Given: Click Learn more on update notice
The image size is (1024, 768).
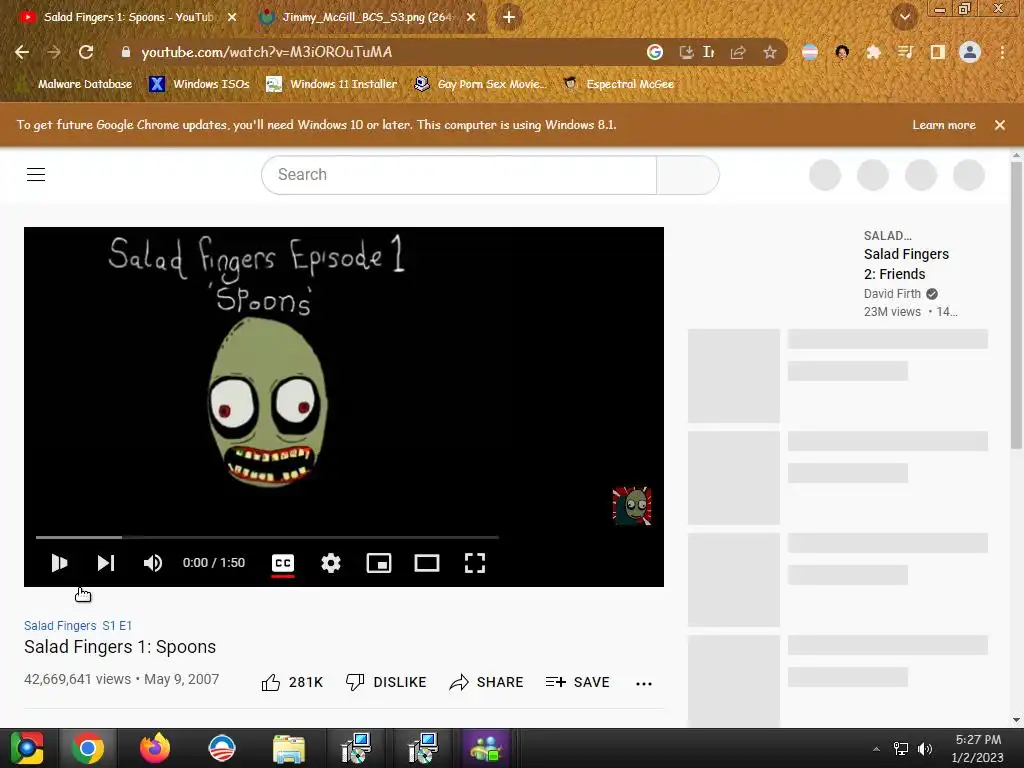Looking at the screenshot, I should pyautogui.click(x=944, y=125).
